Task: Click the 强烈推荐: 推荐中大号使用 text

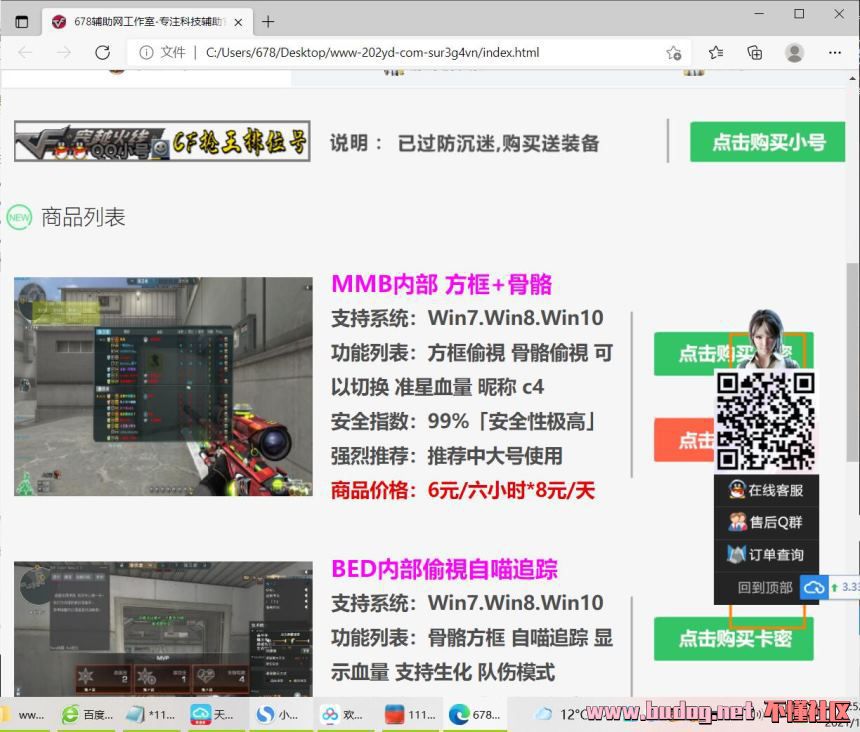Action: point(446,456)
